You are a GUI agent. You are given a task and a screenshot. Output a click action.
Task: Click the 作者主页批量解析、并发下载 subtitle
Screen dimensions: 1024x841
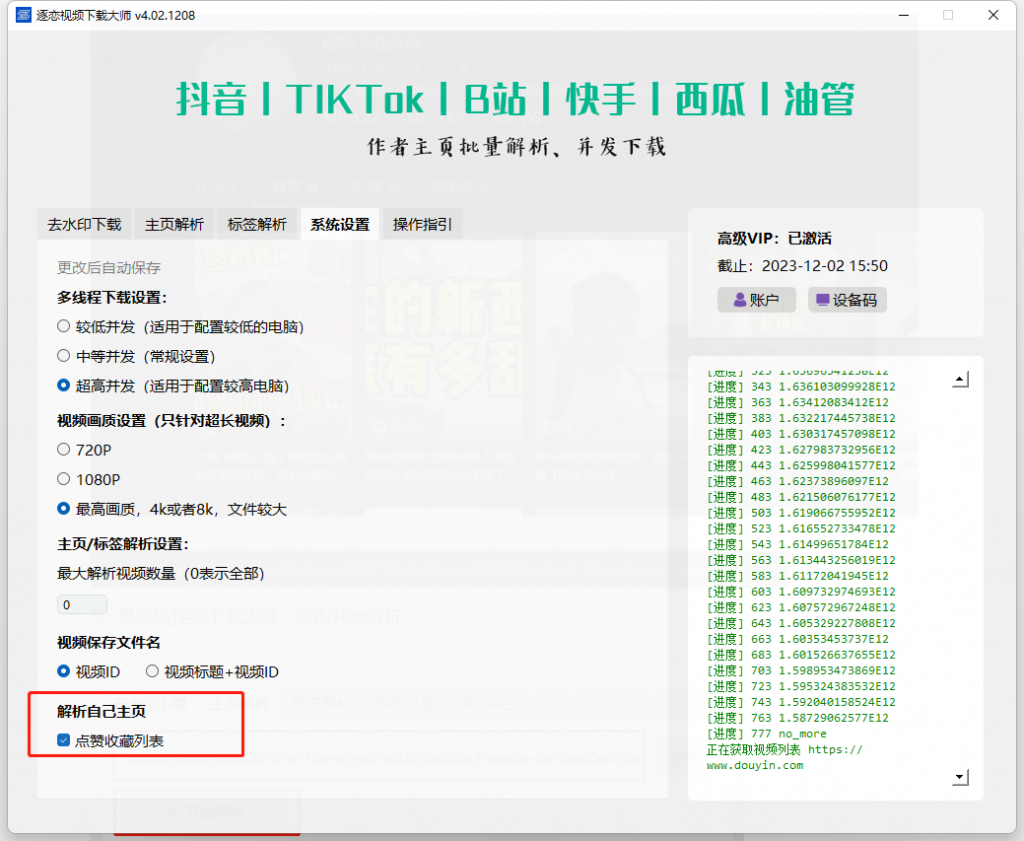click(517, 146)
